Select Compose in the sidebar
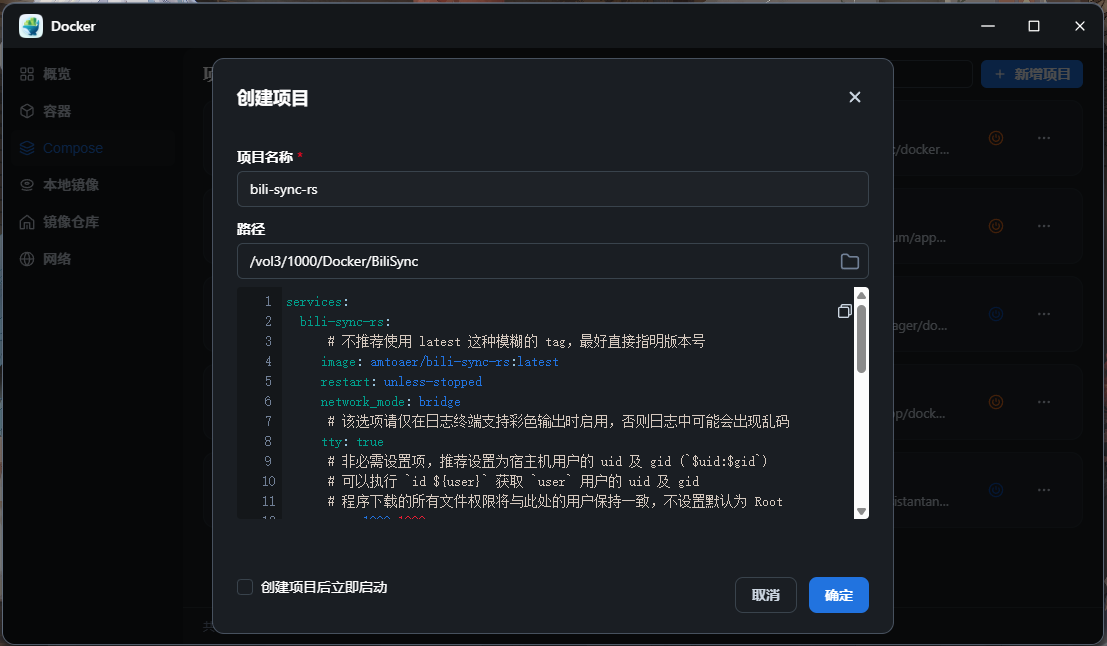 (x=92, y=148)
